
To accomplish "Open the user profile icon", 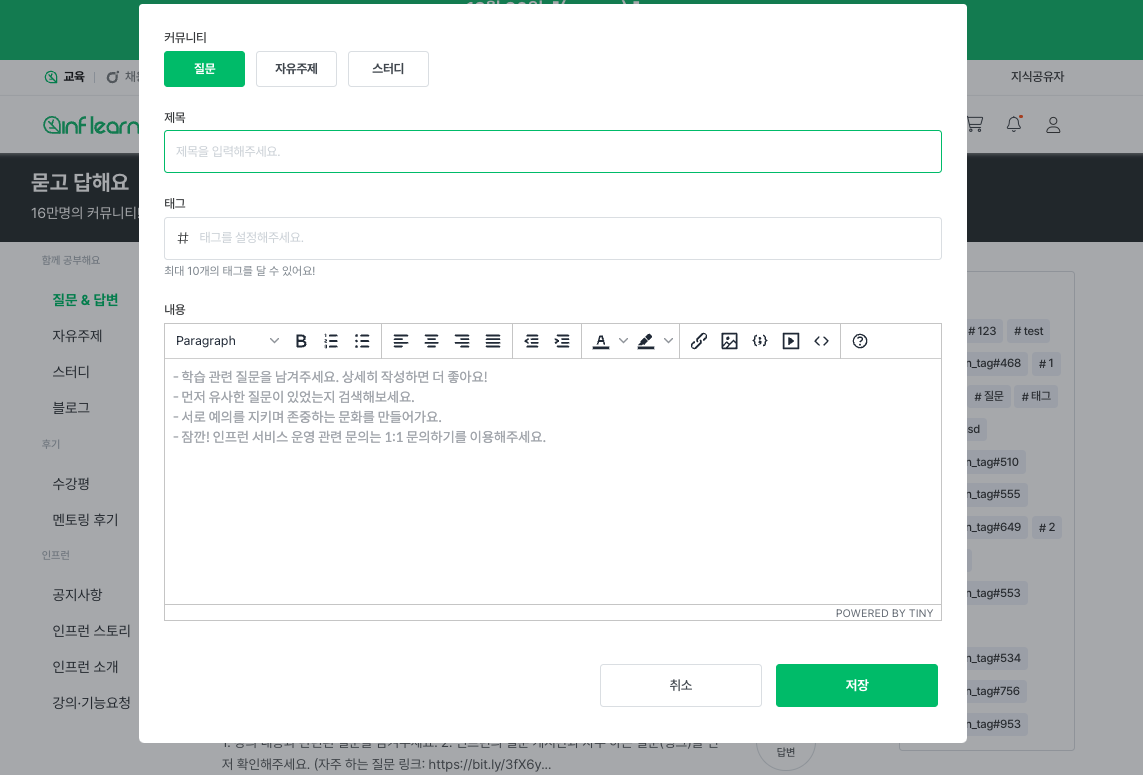I will 1053,125.
